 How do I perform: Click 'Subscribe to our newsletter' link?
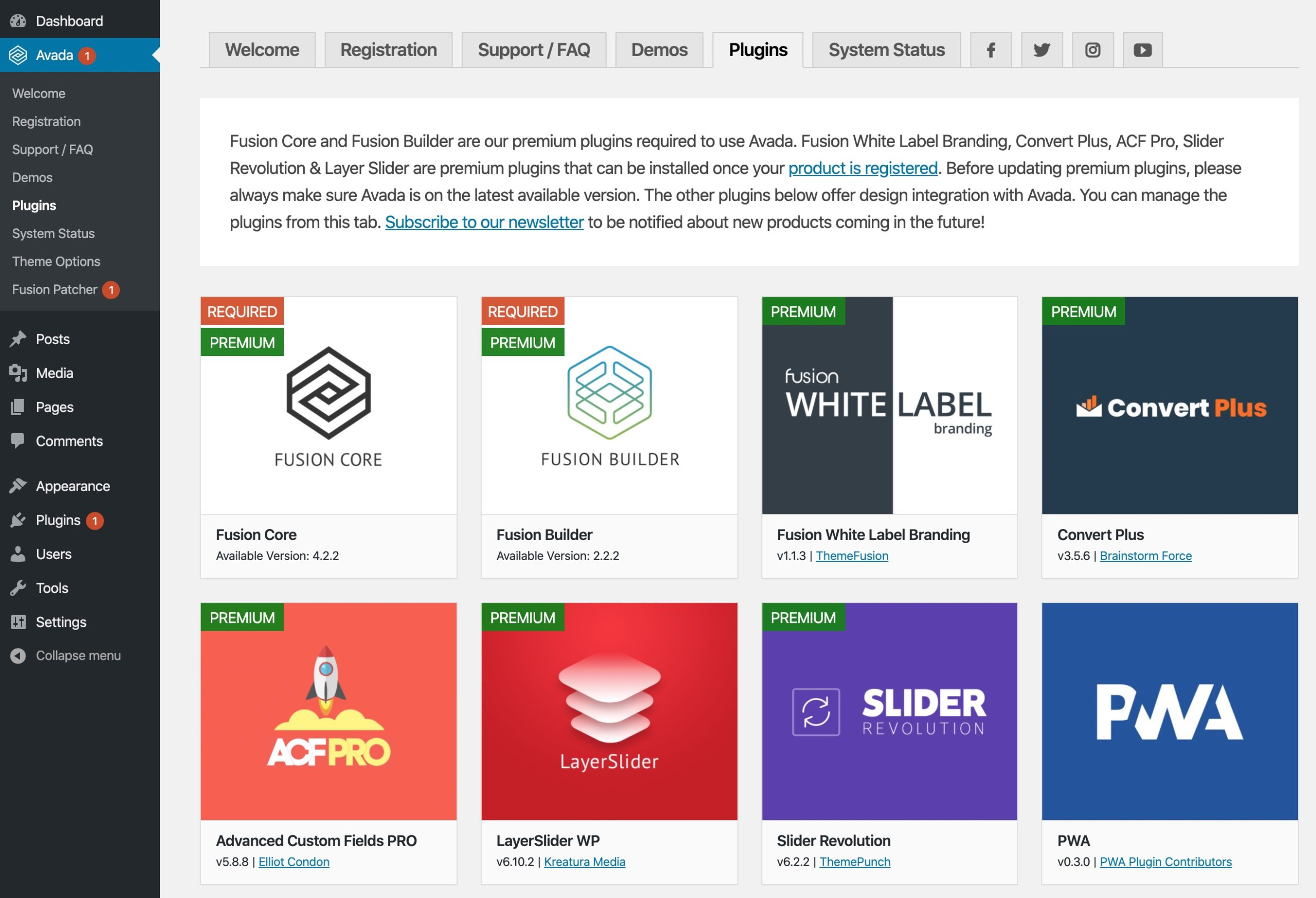coord(484,222)
